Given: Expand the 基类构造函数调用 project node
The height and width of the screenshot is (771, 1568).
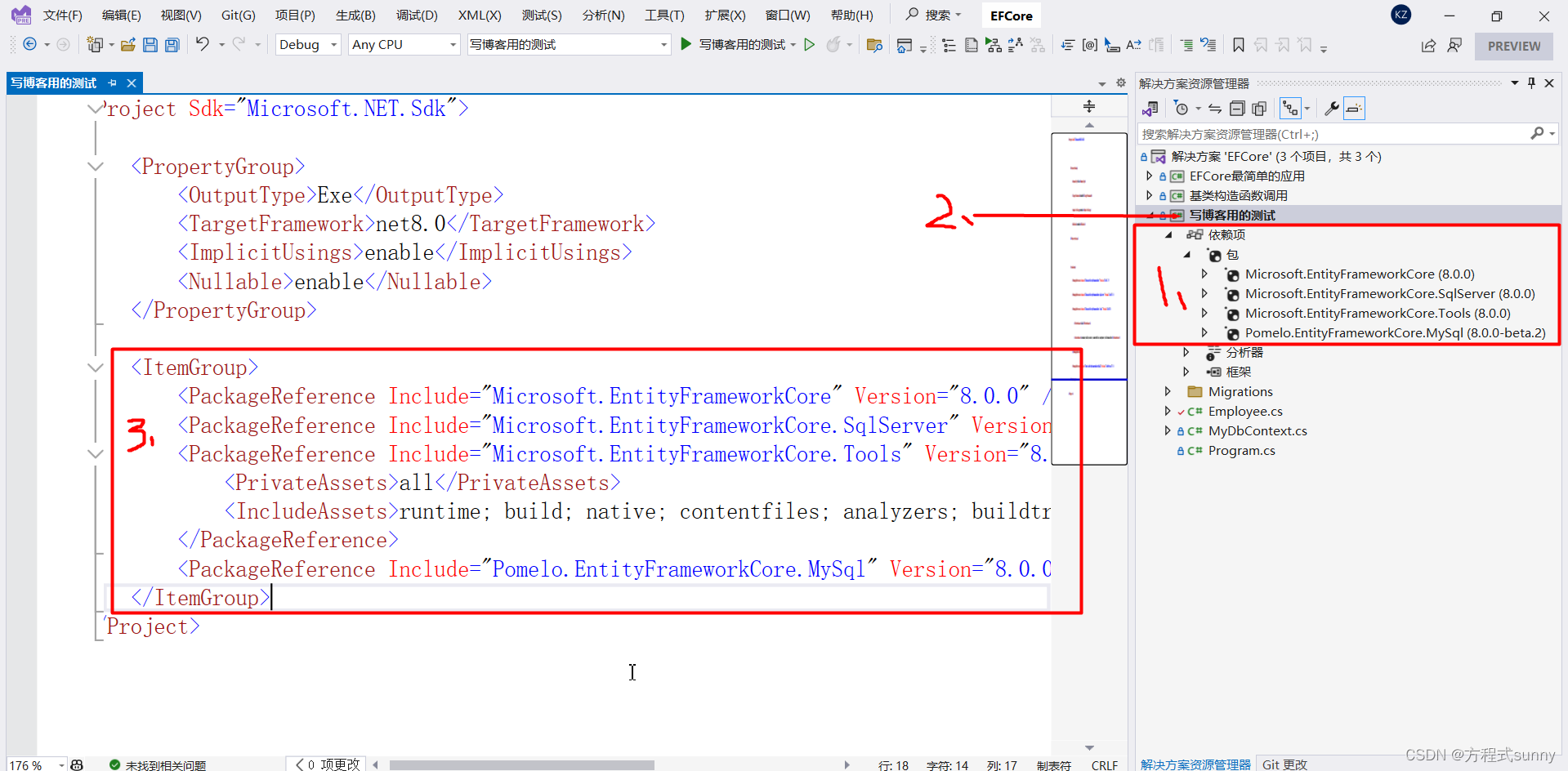Looking at the screenshot, I should point(1150,195).
